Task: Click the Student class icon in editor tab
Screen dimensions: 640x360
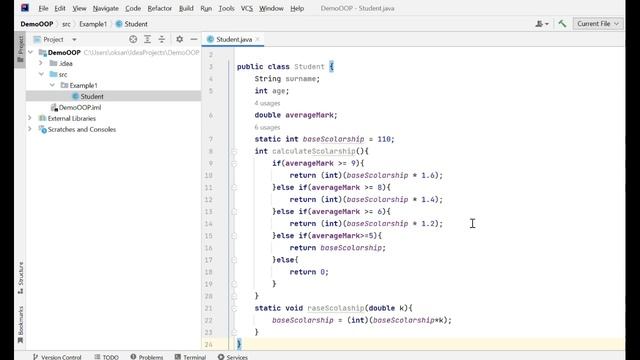Action: pos(210,39)
